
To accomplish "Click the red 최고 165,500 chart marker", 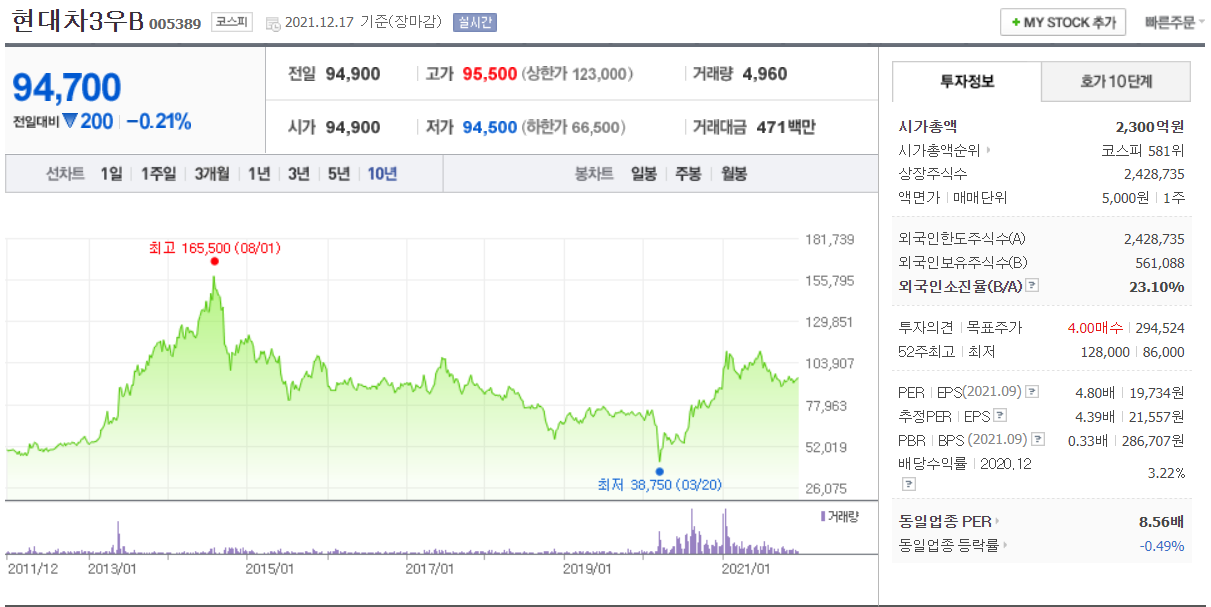I will point(215,261).
